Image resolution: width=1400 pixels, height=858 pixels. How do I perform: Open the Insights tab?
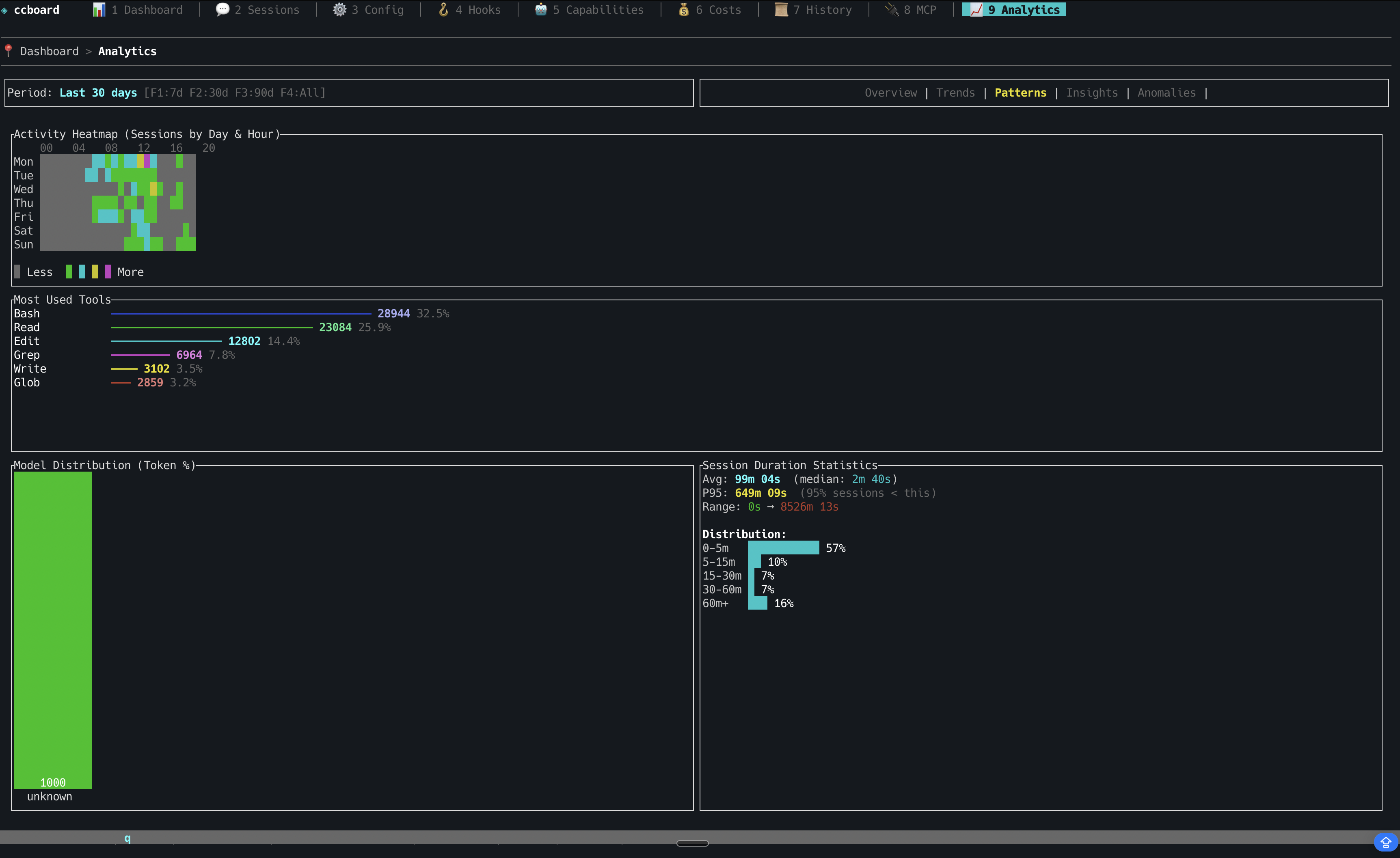click(x=1092, y=93)
